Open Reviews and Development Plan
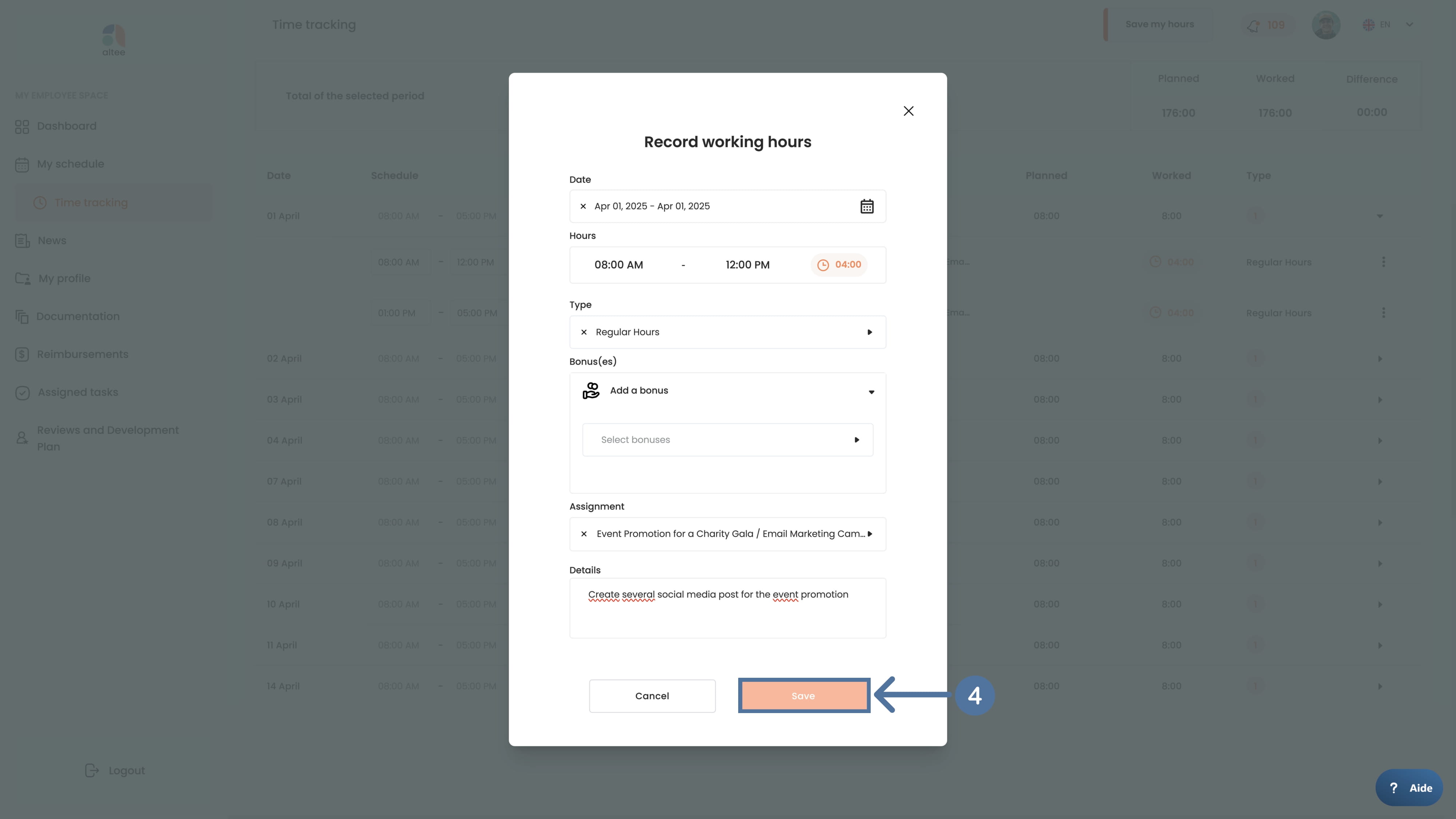Viewport: 1456px width, 819px height. pos(107,438)
